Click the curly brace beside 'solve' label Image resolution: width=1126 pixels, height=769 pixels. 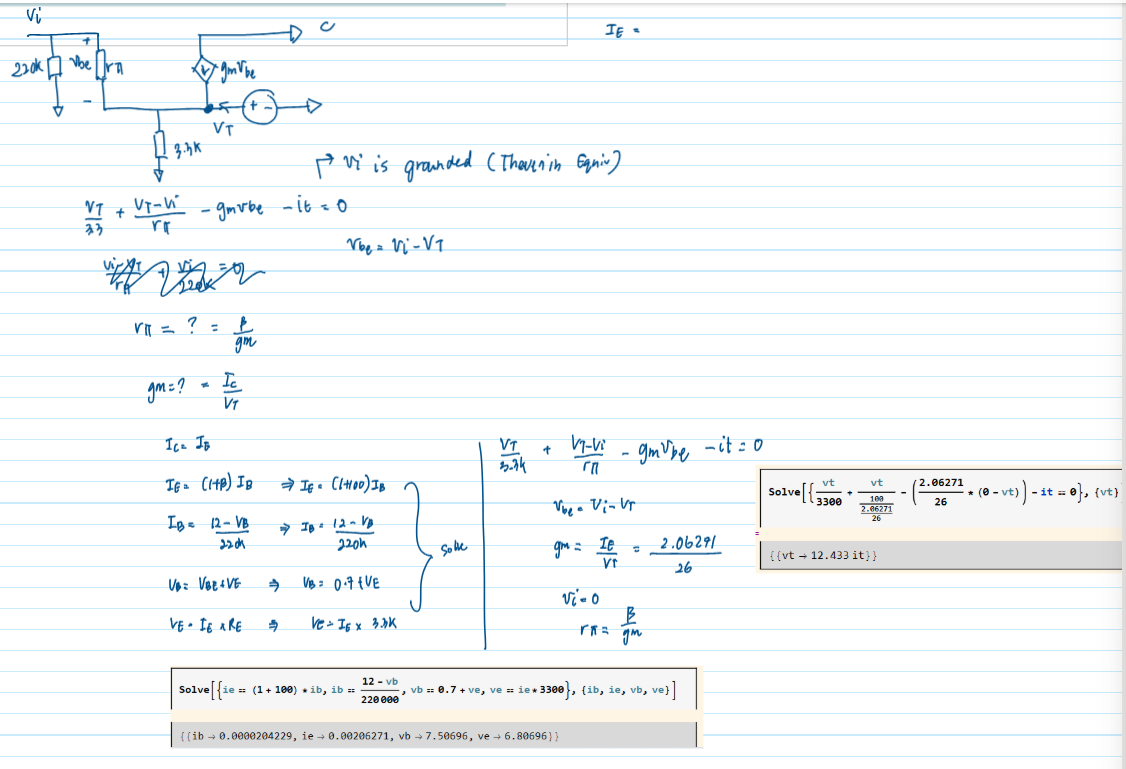pos(414,545)
